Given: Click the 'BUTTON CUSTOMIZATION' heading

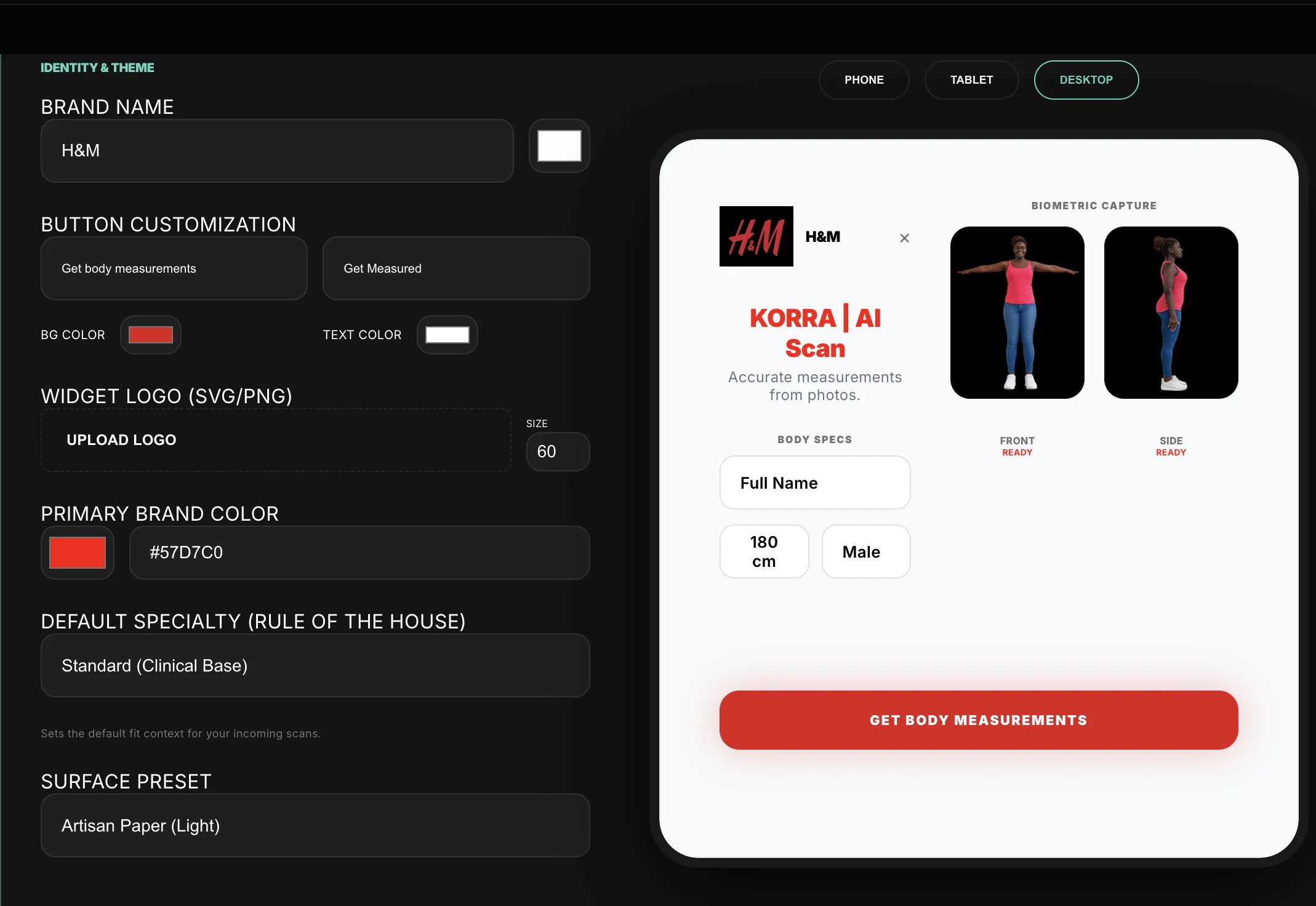Looking at the screenshot, I should click(169, 225).
